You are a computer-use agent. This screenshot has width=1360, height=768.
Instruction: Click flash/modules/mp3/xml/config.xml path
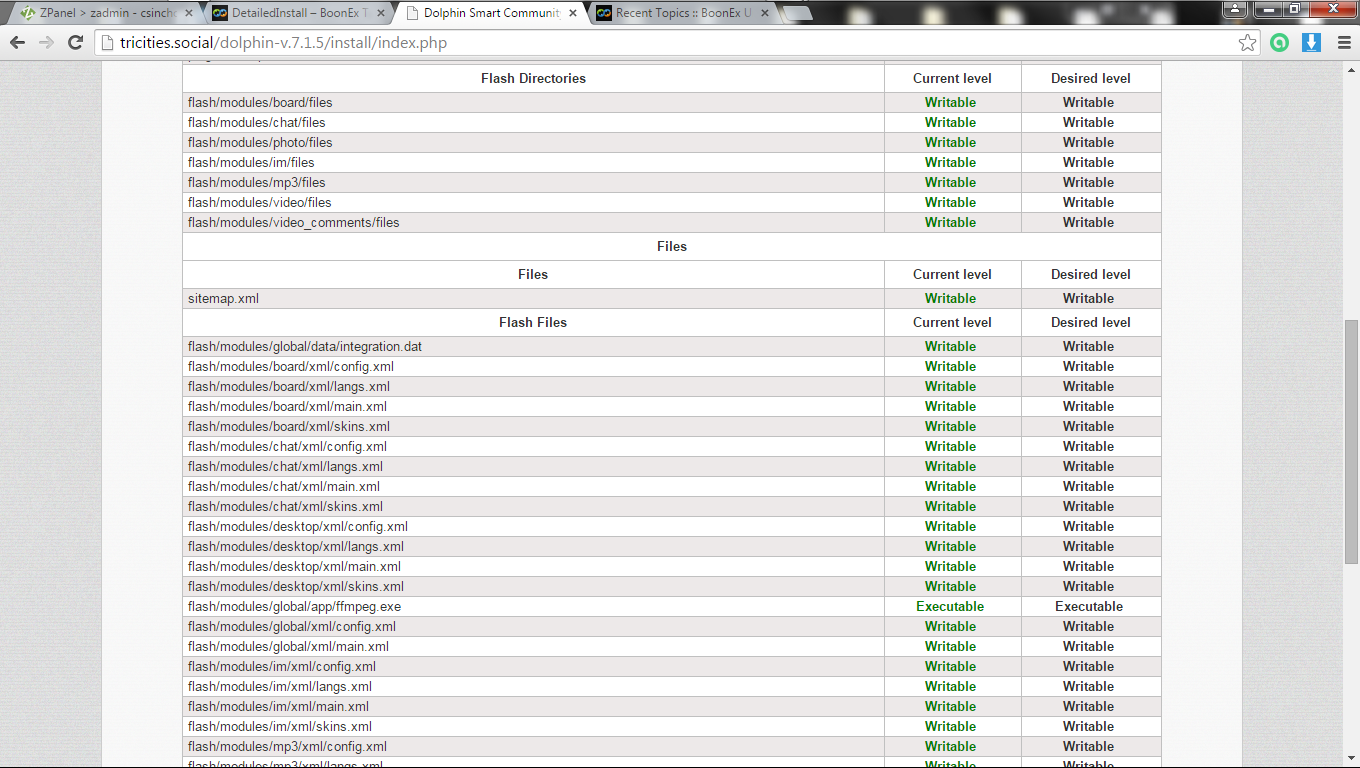tap(287, 746)
